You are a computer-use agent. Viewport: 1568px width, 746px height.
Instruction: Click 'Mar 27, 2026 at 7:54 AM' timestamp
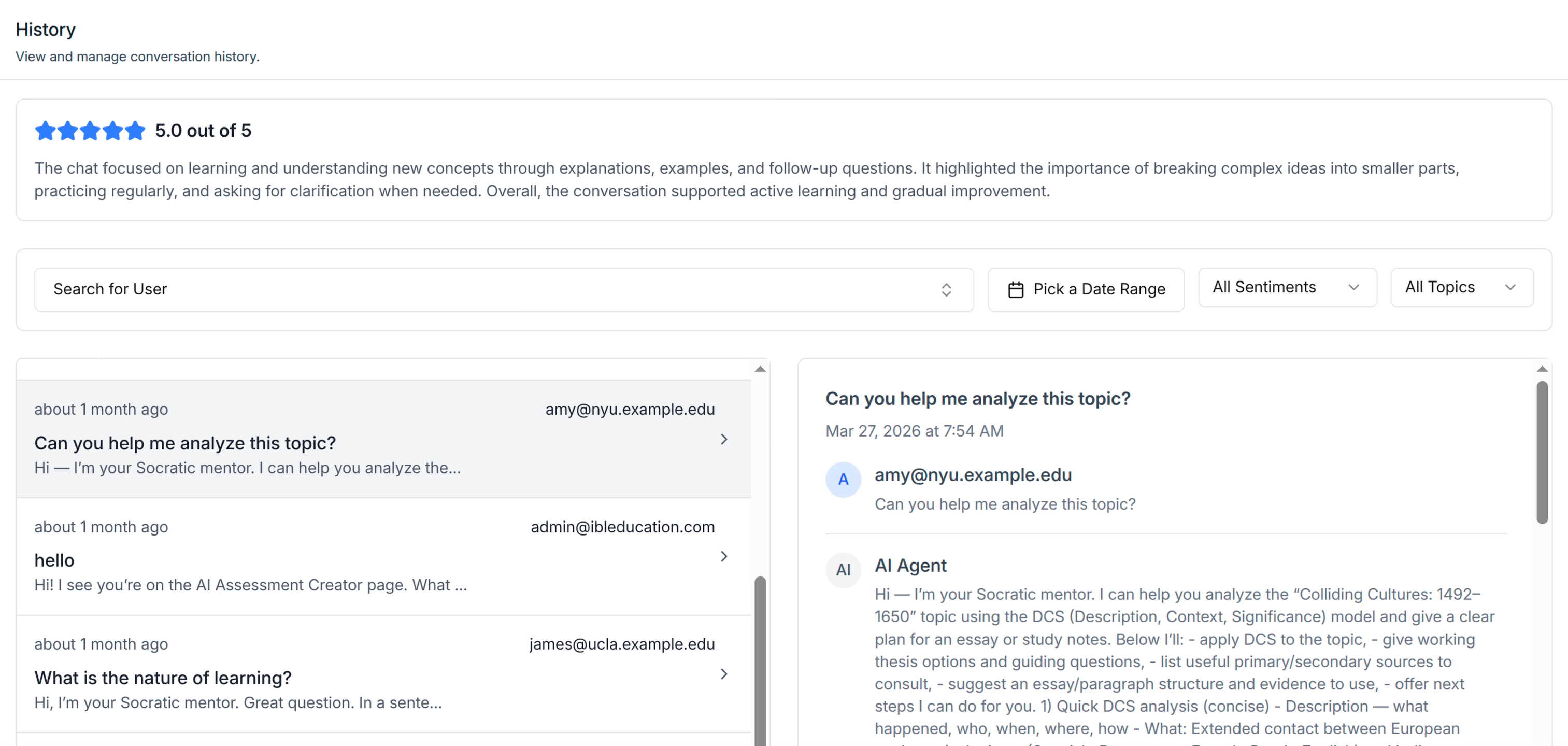click(914, 431)
